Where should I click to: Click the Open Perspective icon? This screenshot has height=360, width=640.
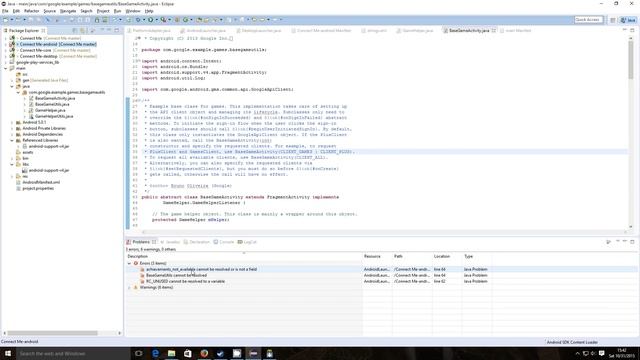click(x=613, y=20)
